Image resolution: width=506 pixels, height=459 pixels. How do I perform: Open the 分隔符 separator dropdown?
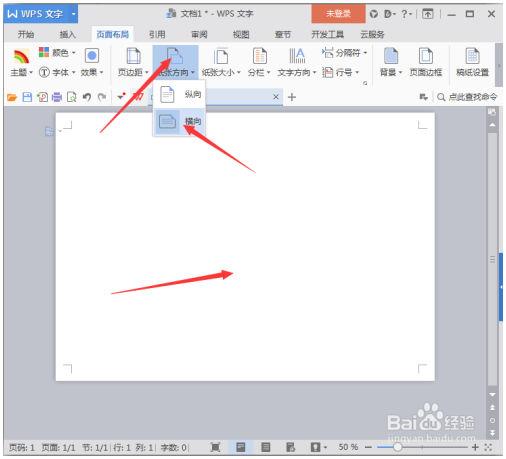(344, 53)
